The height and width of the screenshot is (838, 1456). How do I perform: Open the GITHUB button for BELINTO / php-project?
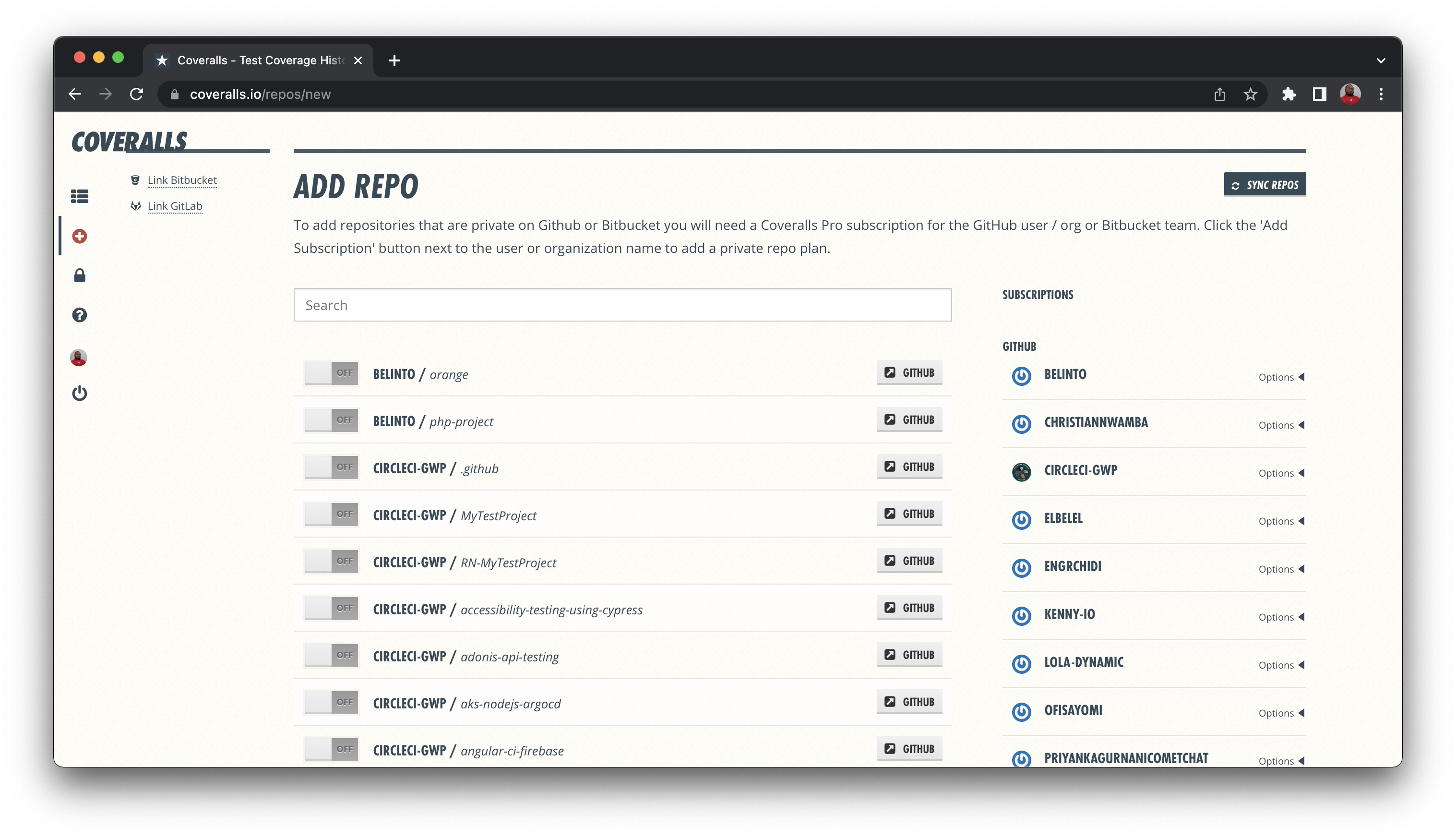click(909, 419)
